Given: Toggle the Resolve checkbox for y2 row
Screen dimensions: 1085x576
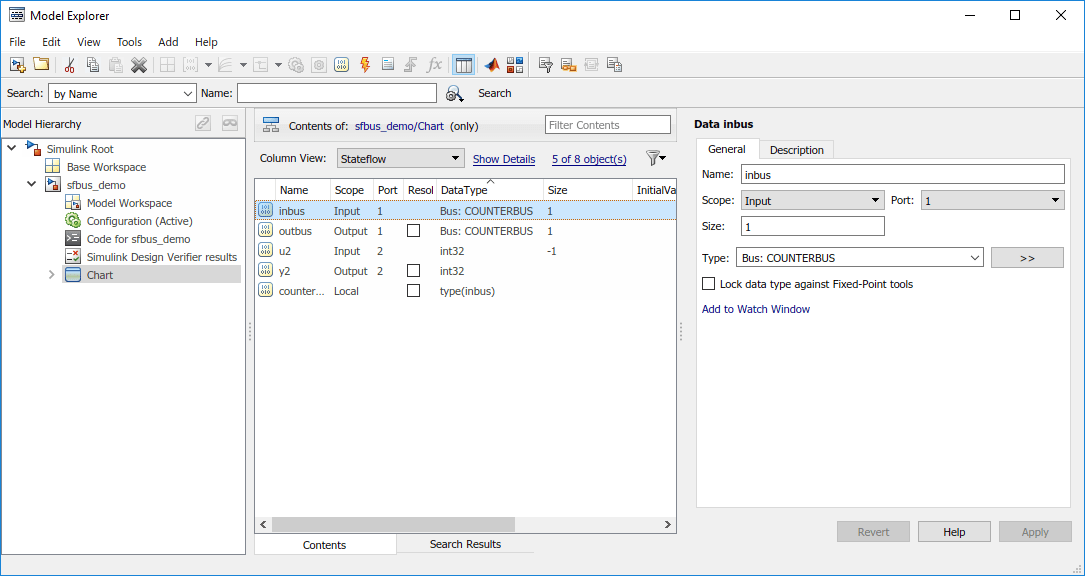Looking at the screenshot, I should coord(413,271).
